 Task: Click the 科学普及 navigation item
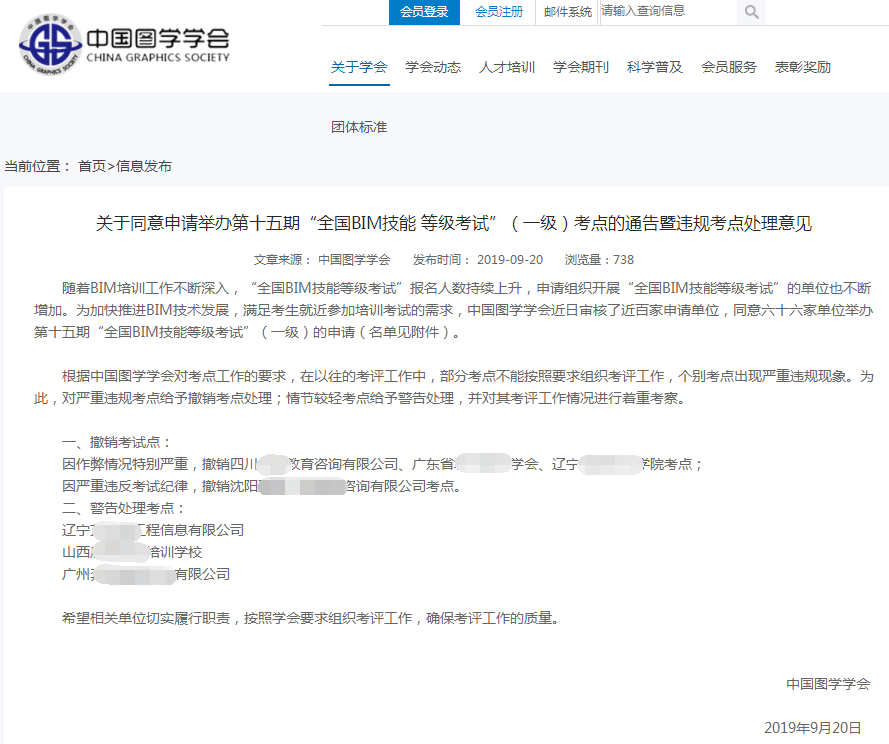654,66
